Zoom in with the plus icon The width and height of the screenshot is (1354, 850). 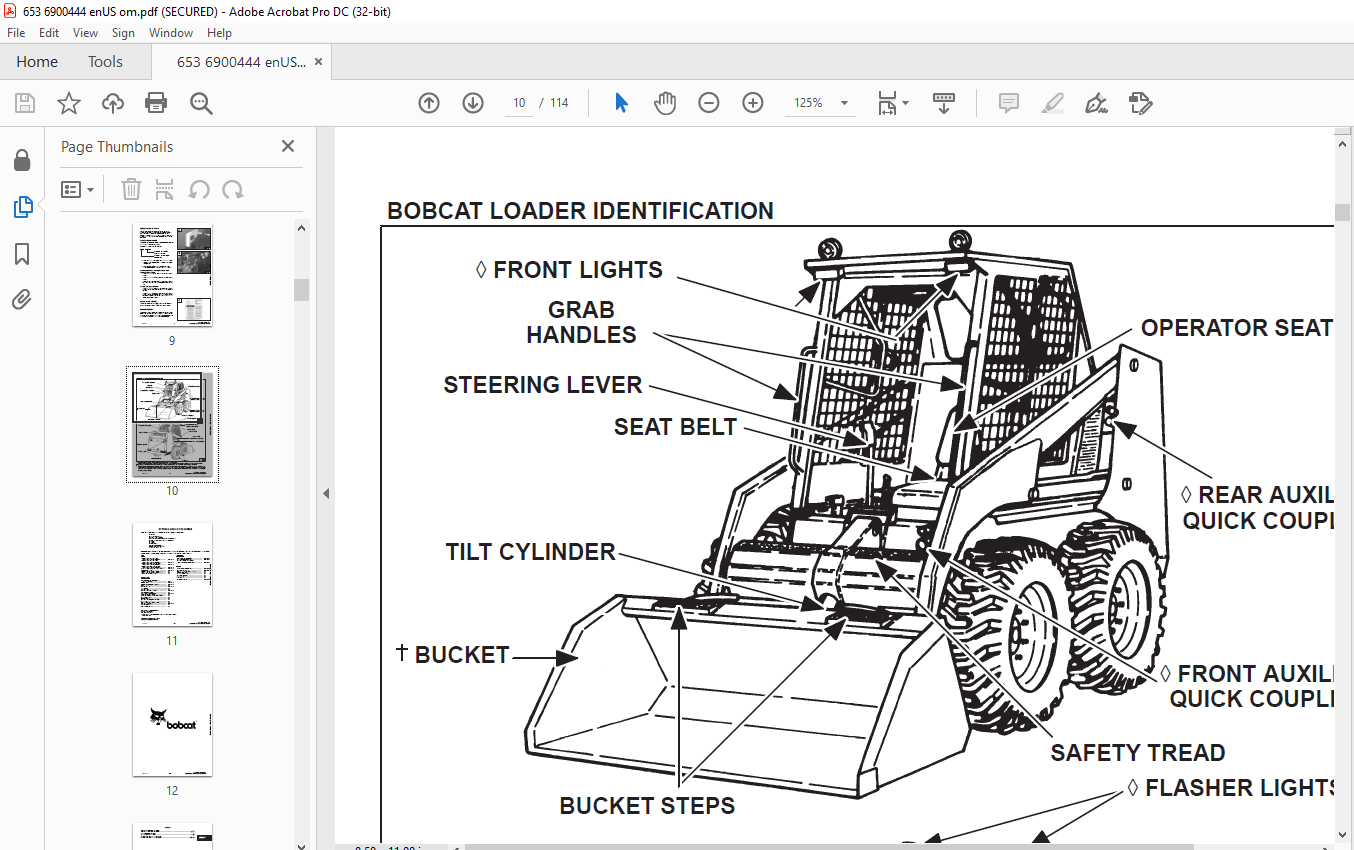(x=753, y=103)
